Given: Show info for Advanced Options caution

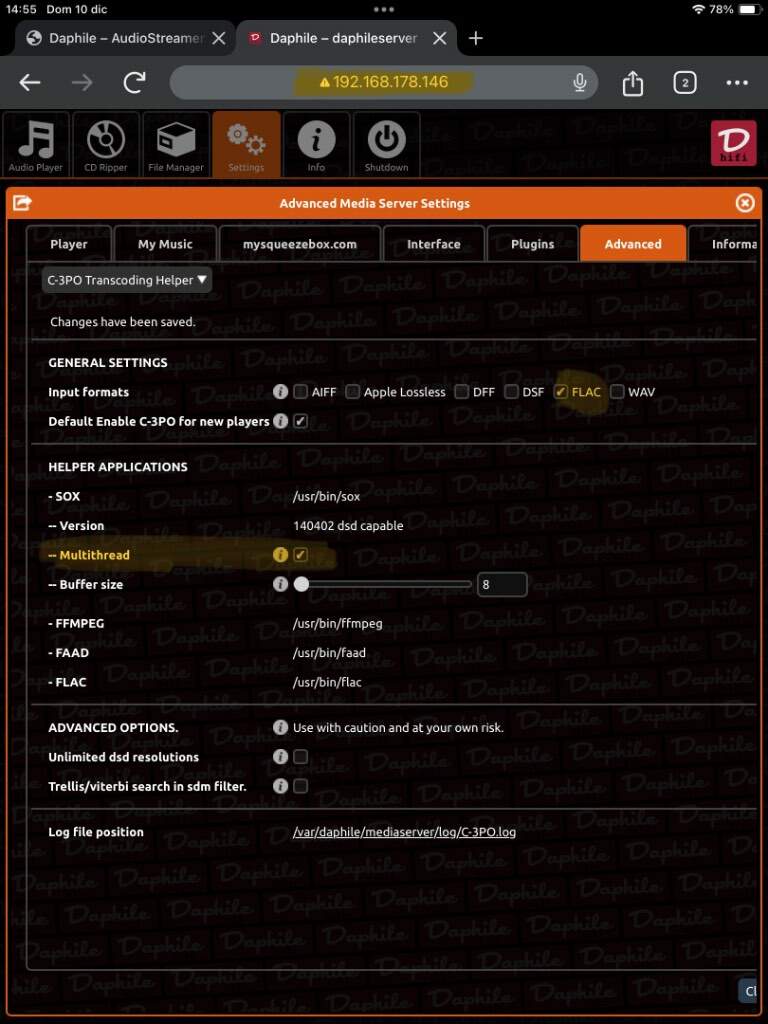Looking at the screenshot, I should 280,727.
